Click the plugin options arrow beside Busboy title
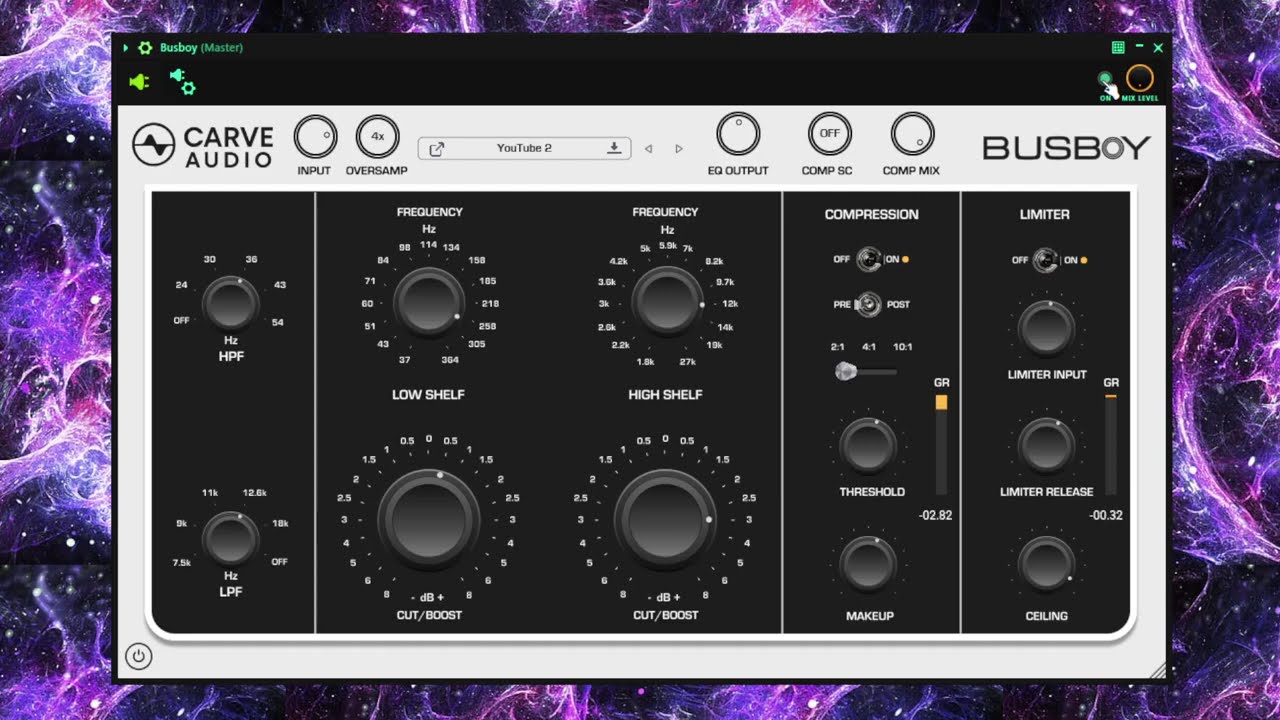 125,48
